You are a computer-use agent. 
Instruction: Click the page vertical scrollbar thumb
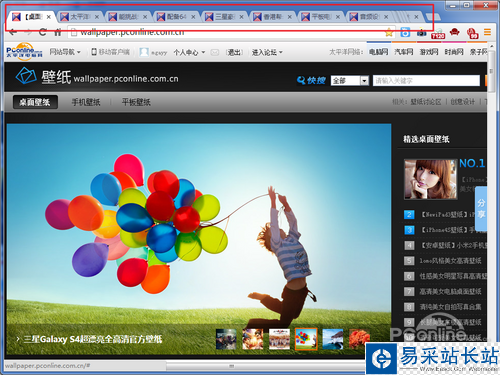[x=491, y=72]
